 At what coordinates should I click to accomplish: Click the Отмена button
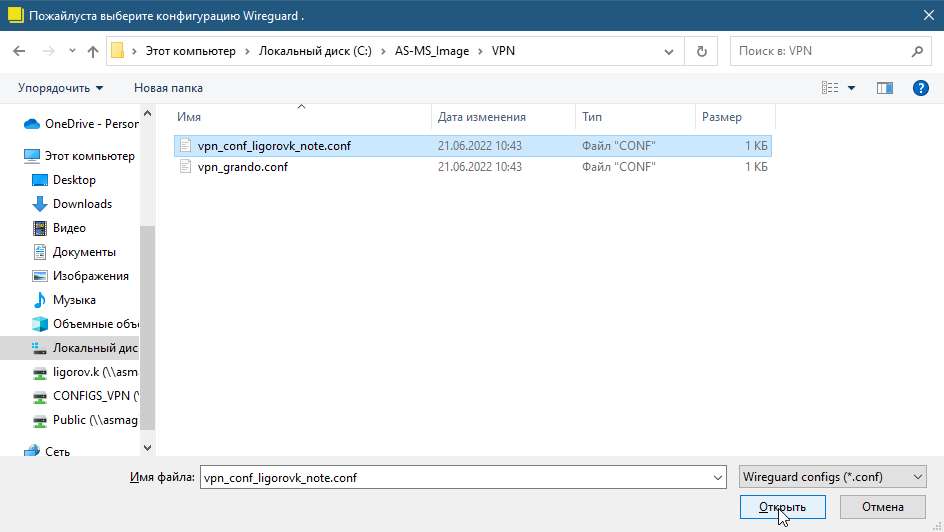[883, 507]
